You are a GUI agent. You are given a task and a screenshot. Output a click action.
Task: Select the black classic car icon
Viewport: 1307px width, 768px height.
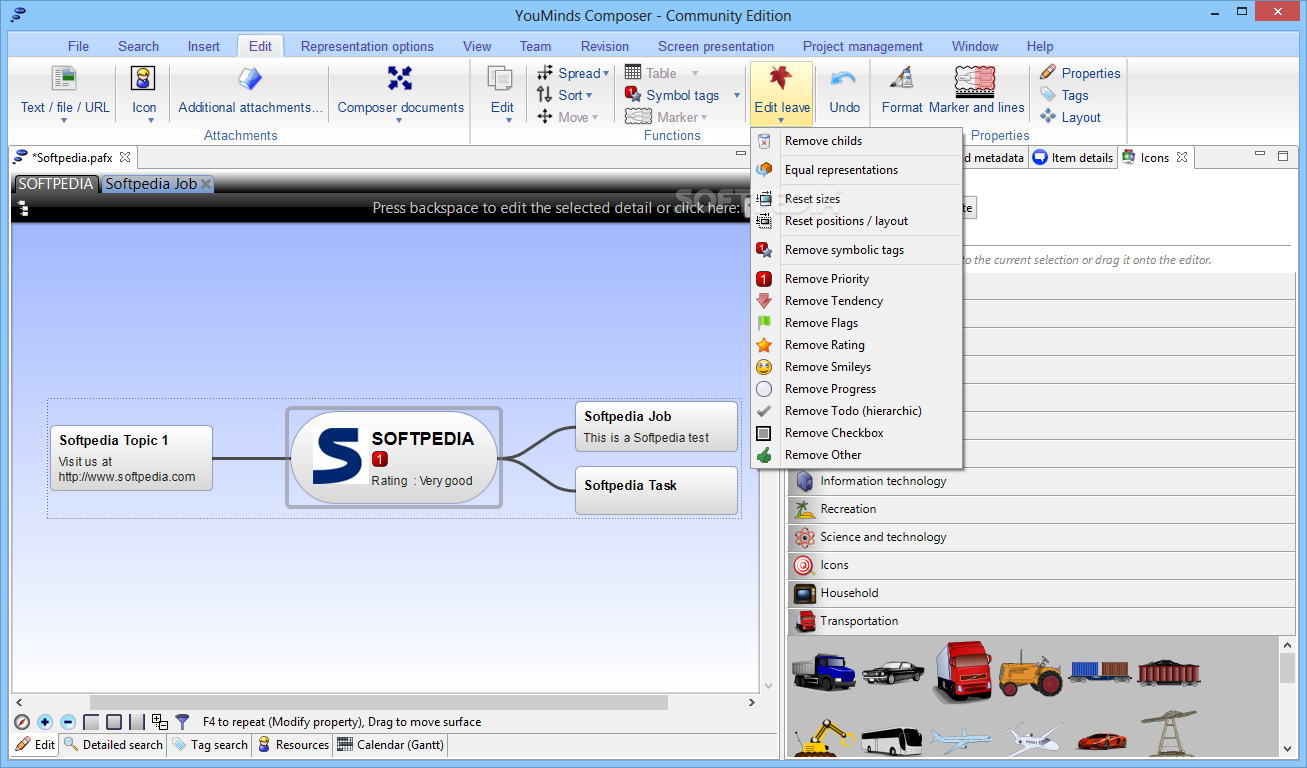891,671
